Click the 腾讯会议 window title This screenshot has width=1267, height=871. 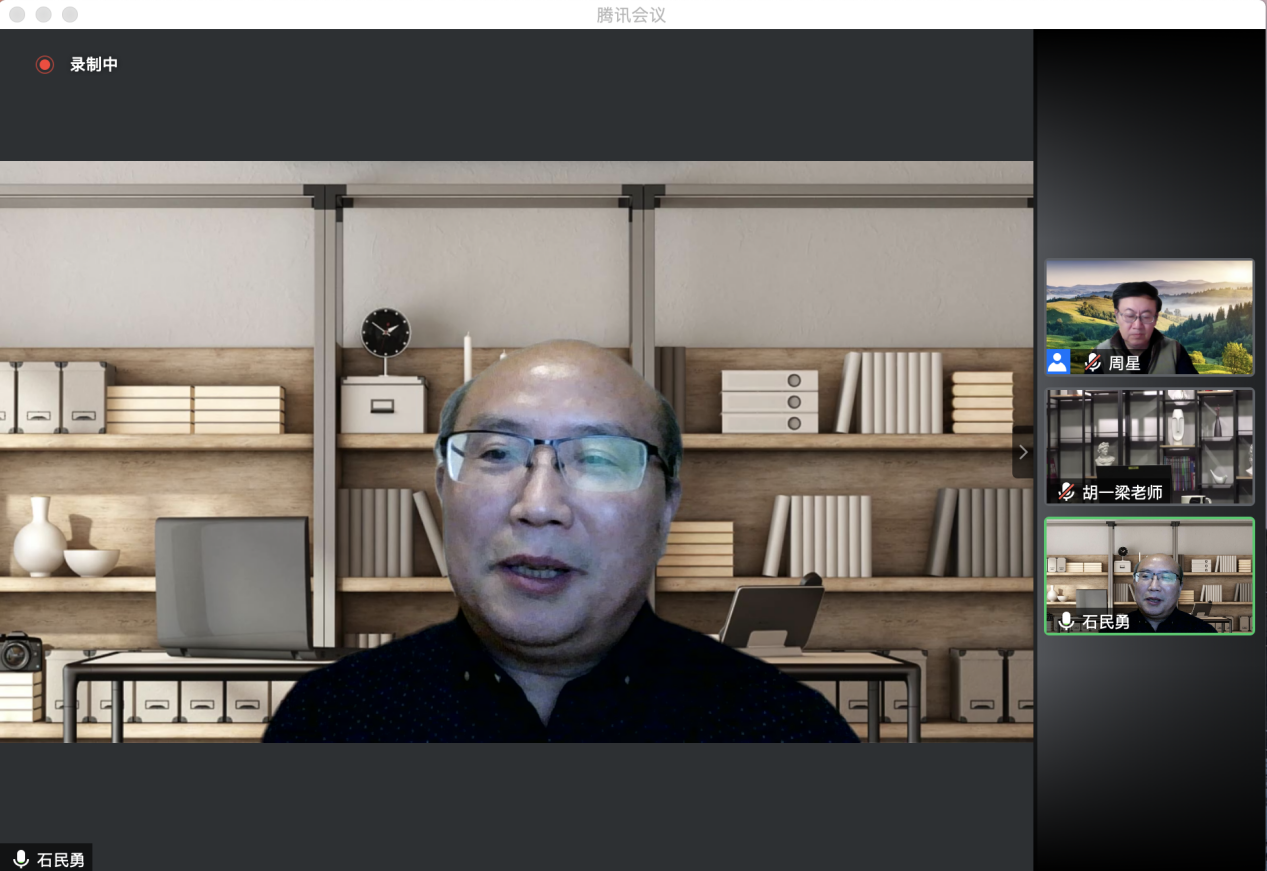point(631,15)
